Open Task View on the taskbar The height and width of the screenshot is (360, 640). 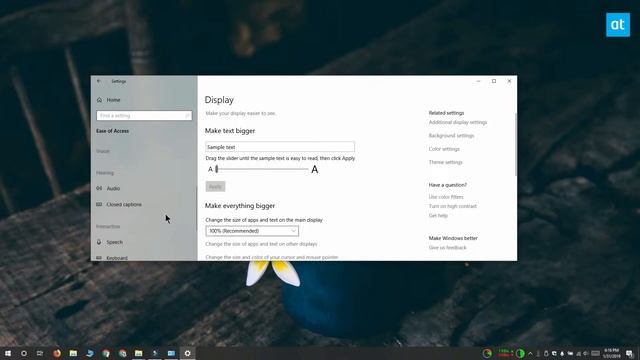tap(40, 353)
